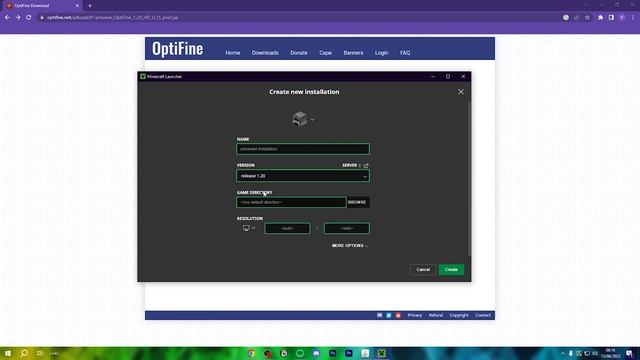This screenshot has width=640, height=360.
Task: Click the round icon left of share
Action: point(566,18)
